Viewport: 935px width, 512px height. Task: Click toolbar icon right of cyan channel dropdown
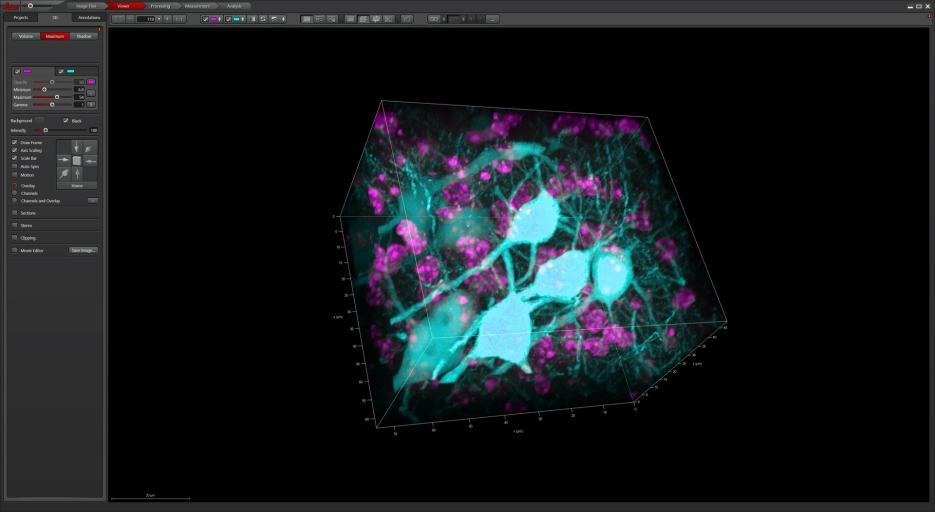252,19
